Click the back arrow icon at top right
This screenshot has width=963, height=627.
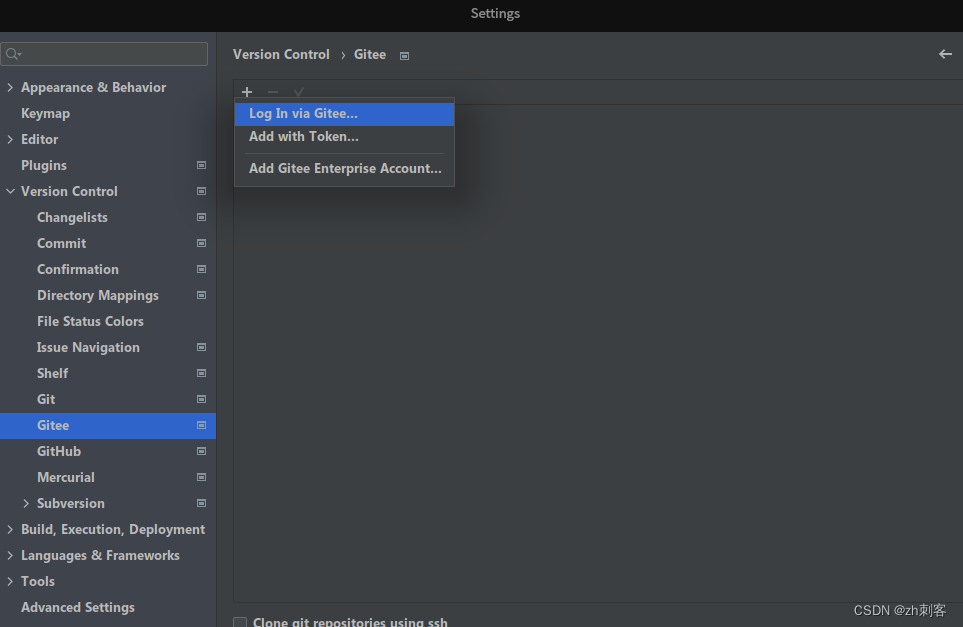pyautogui.click(x=945, y=54)
